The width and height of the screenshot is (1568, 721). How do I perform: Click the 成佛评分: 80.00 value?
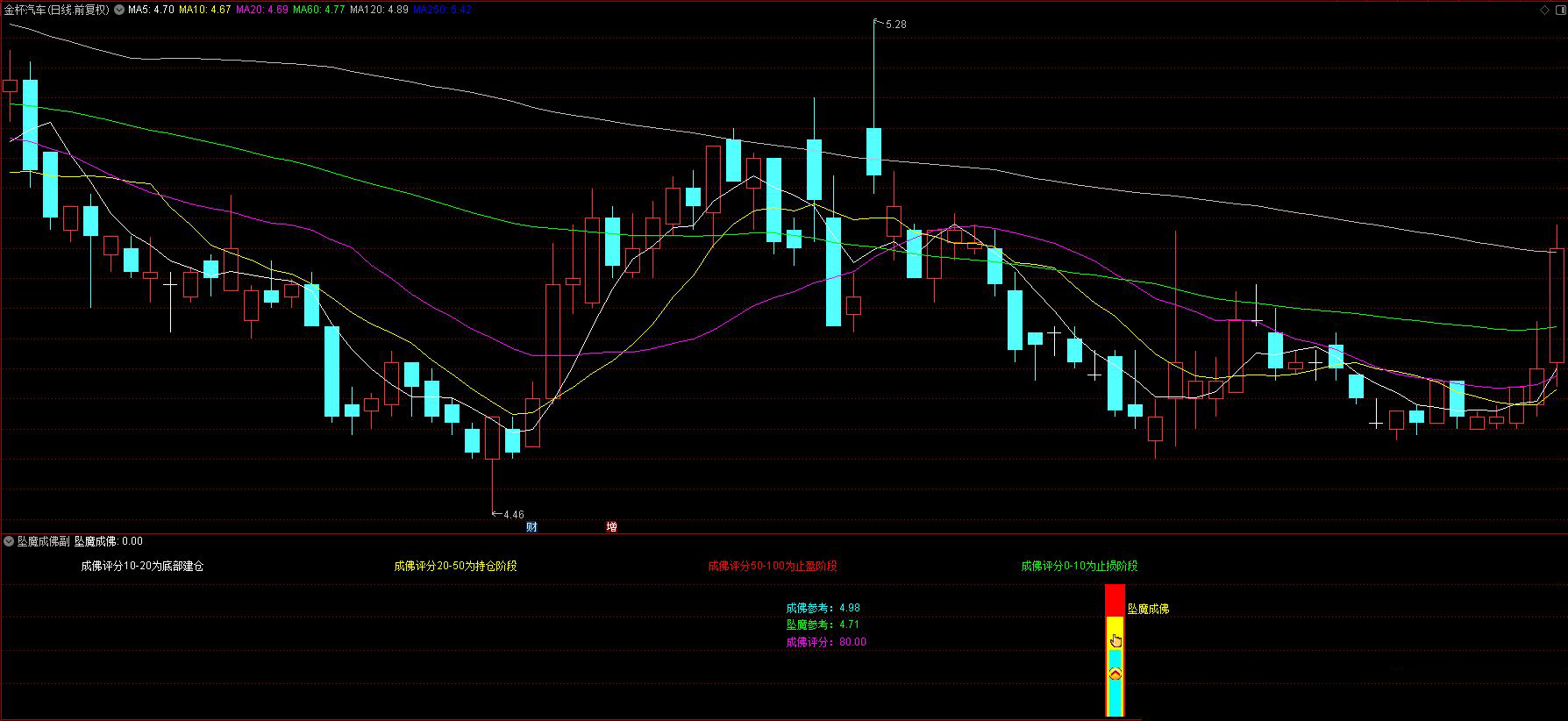point(826,642)
